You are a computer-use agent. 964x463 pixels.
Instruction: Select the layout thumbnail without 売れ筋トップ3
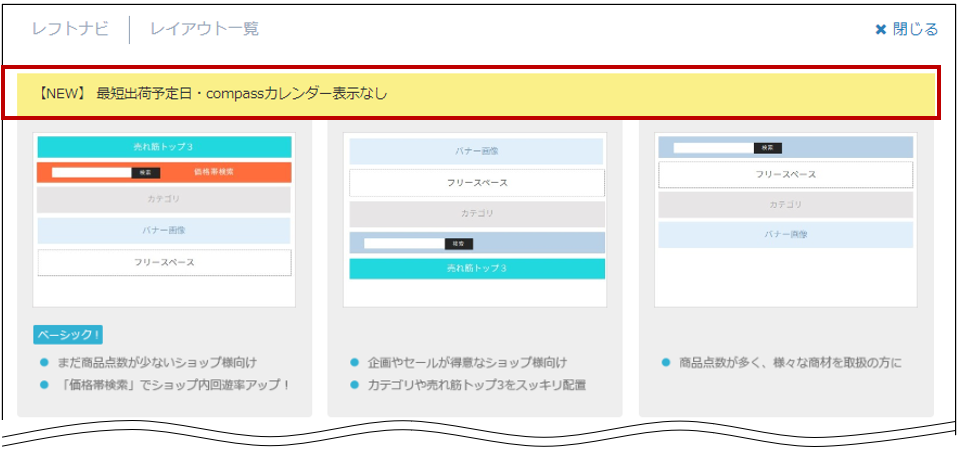pyautogui.click(x=786, y=220)
